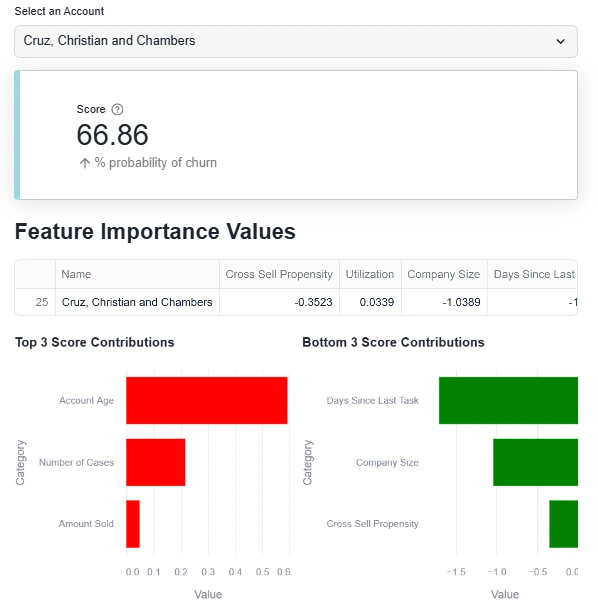Click the Cross Sell Propensity column header
Screen dimensions: 598x607
(279, 274)
